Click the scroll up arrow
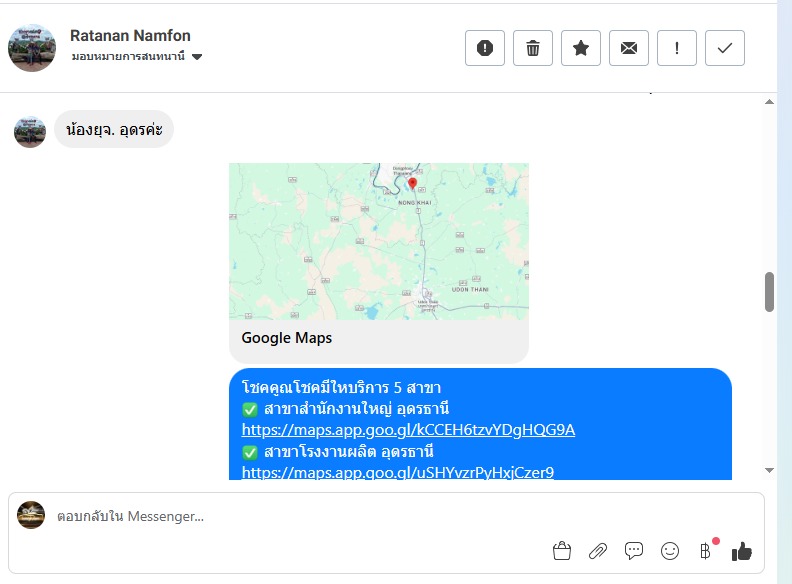Screen dimensions: 792x584 click(x=769, y=102)
